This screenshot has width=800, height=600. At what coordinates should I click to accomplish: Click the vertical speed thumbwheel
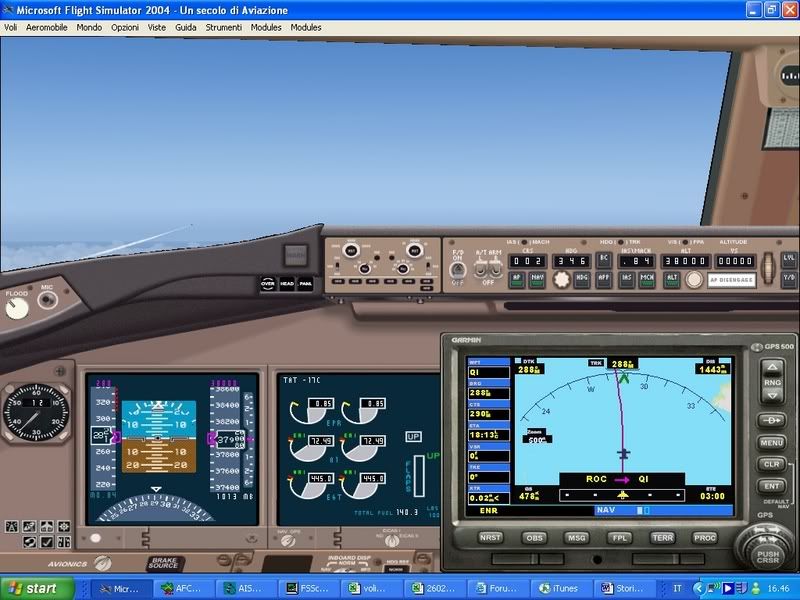pyautogui.click(x=768, y=268)
